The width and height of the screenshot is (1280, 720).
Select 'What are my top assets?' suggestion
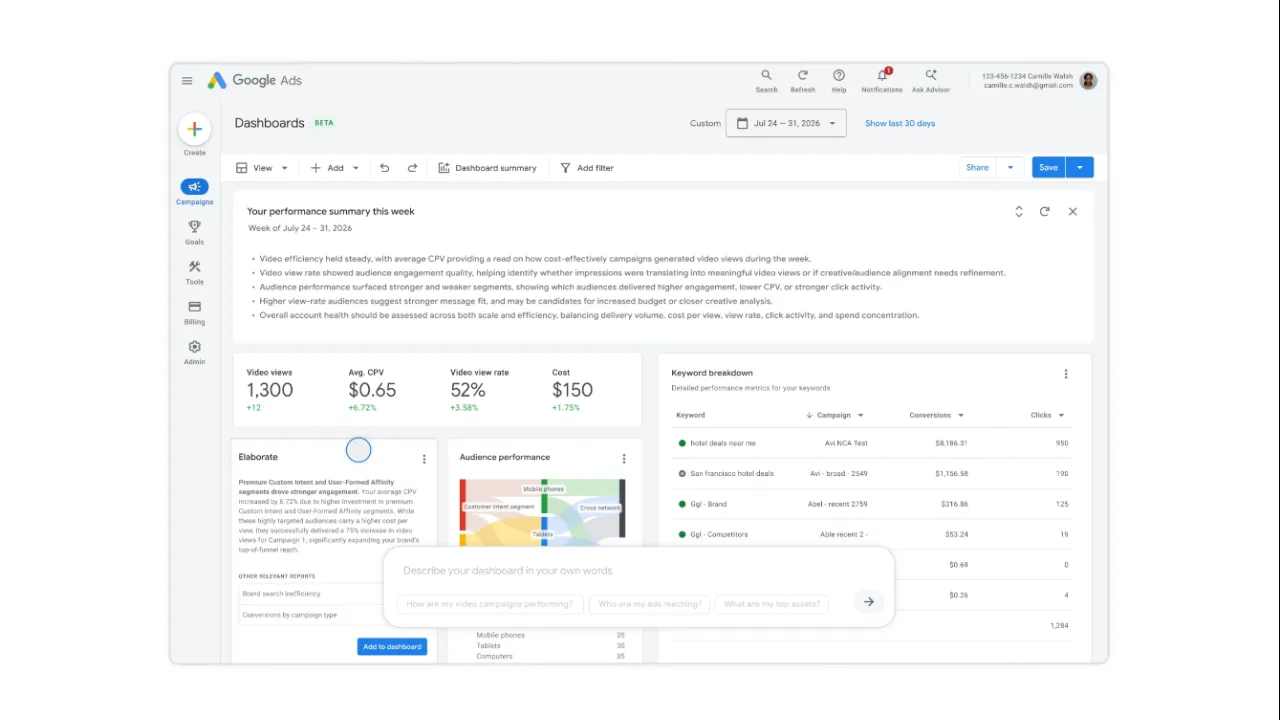(772, 604)
